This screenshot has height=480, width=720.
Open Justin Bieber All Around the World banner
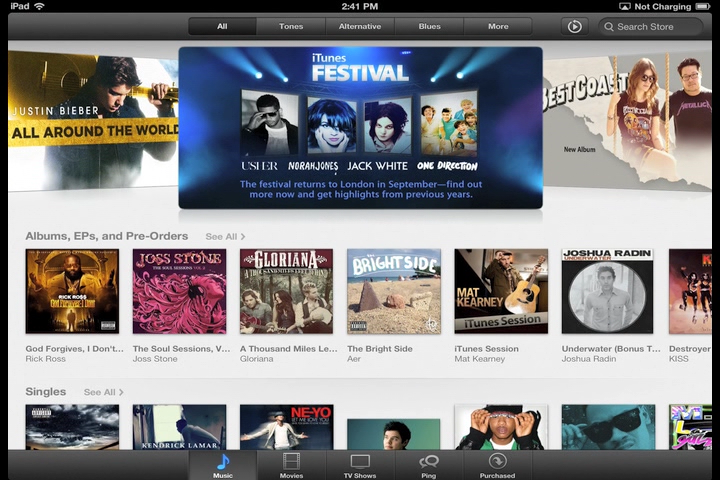(x=93, y=122)
